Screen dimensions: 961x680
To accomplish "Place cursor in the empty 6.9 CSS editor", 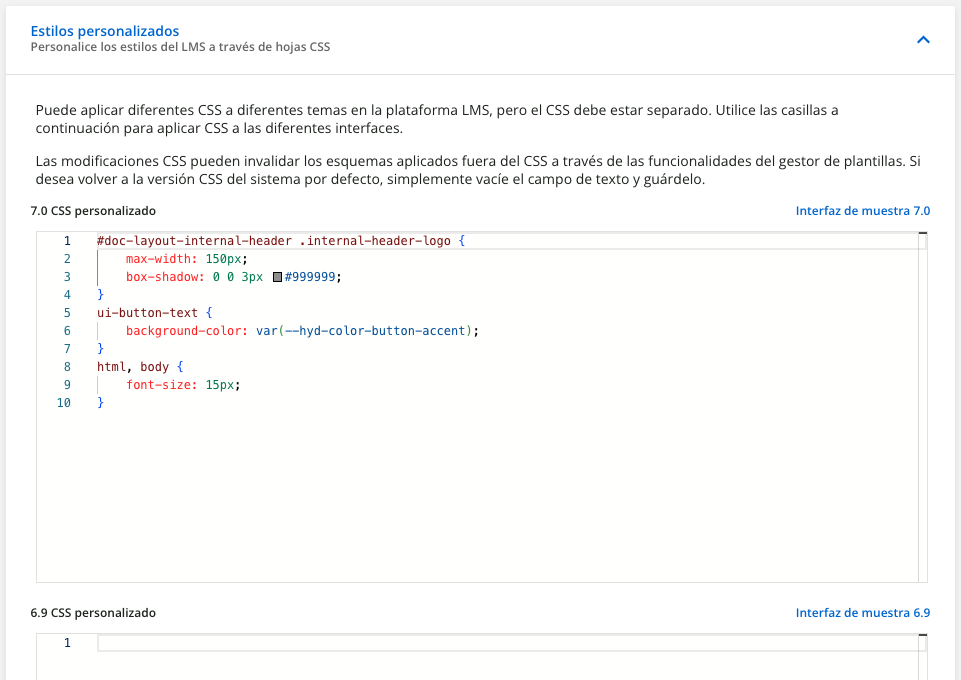I will 500,643.
